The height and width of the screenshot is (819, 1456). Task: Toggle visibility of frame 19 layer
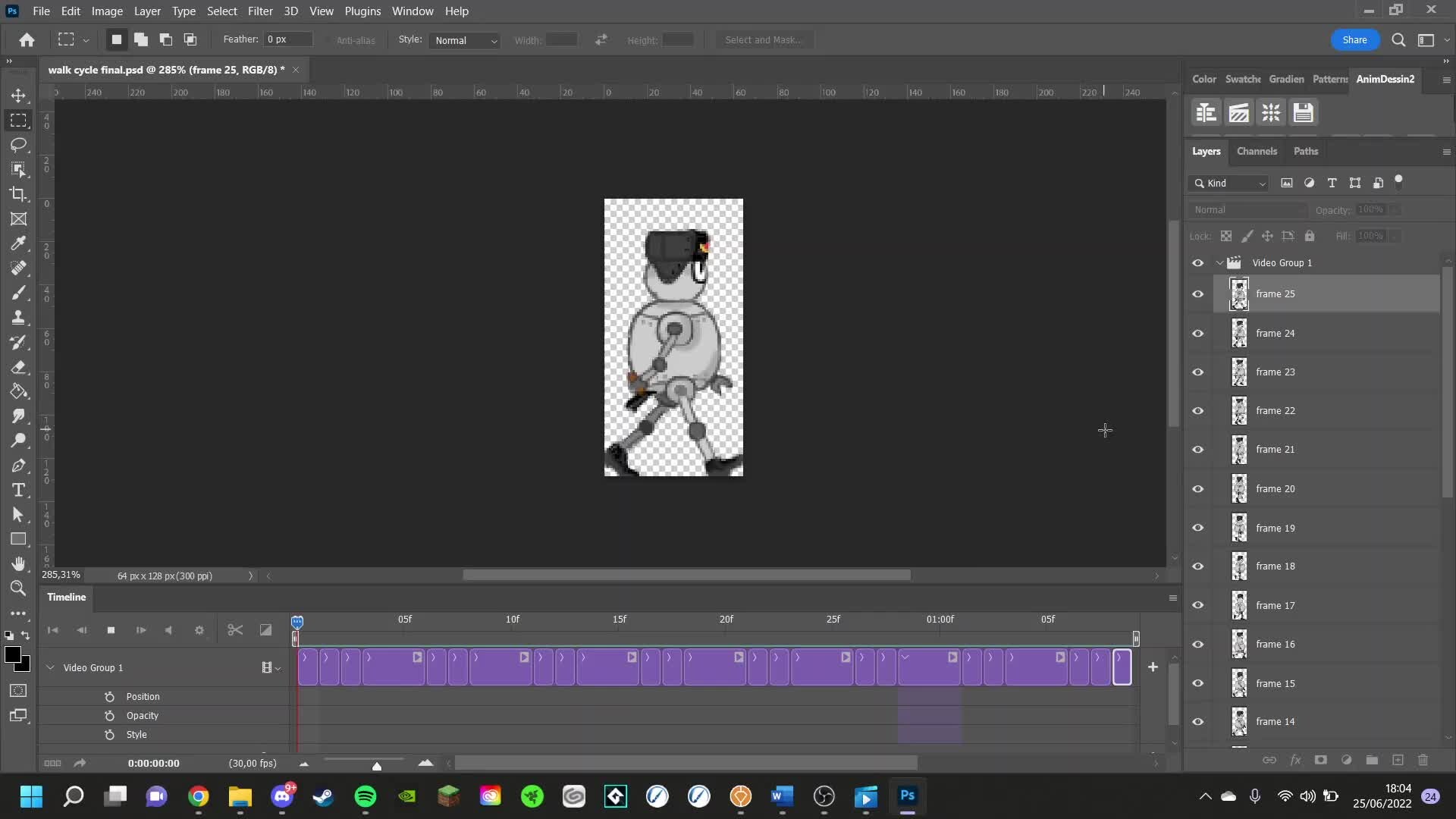click(1198, 528)
